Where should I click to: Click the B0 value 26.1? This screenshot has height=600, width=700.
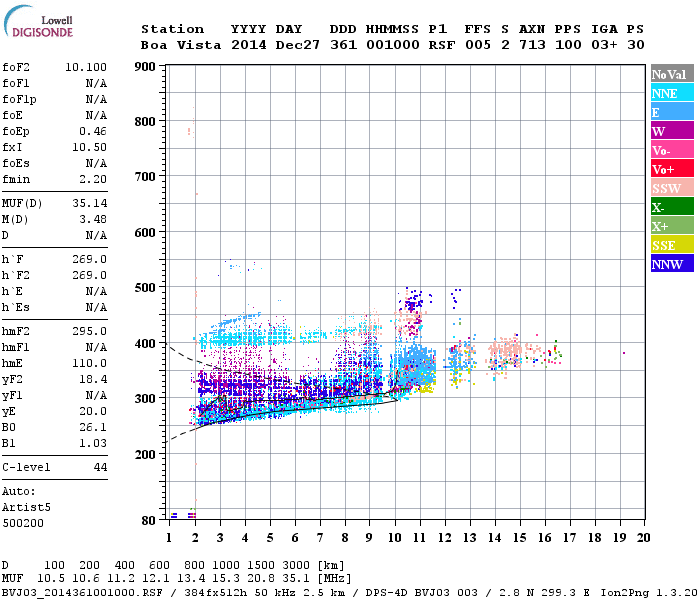coord(93,427)
